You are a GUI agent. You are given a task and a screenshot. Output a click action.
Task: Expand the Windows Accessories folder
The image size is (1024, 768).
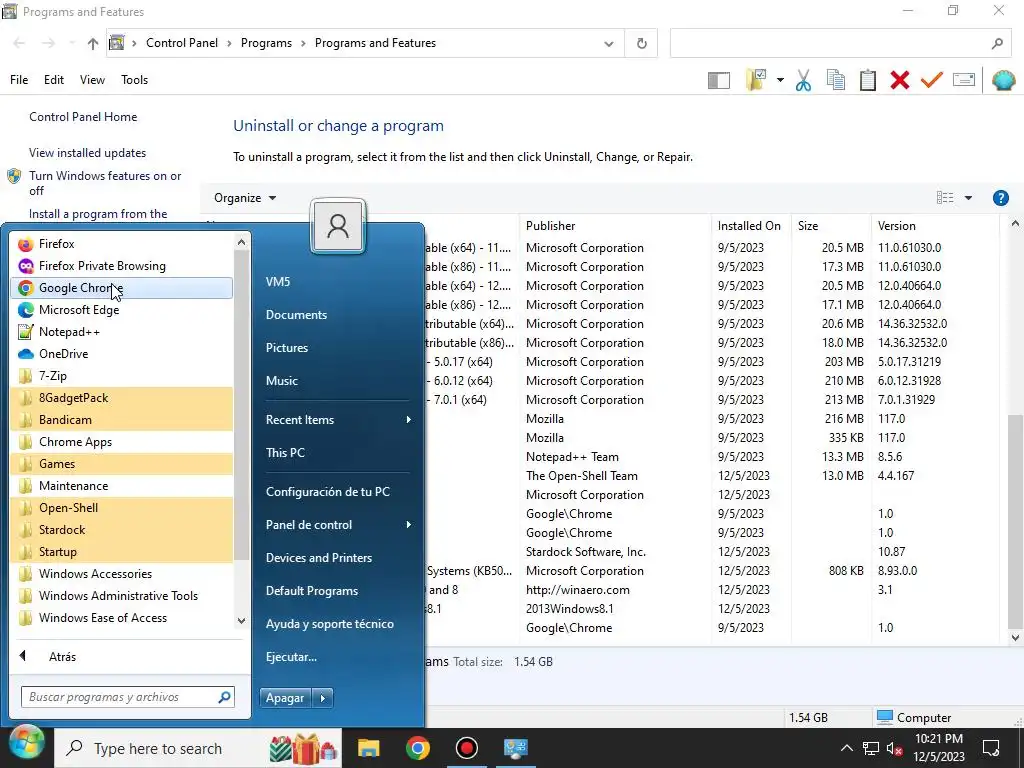(x=121, y=574)
